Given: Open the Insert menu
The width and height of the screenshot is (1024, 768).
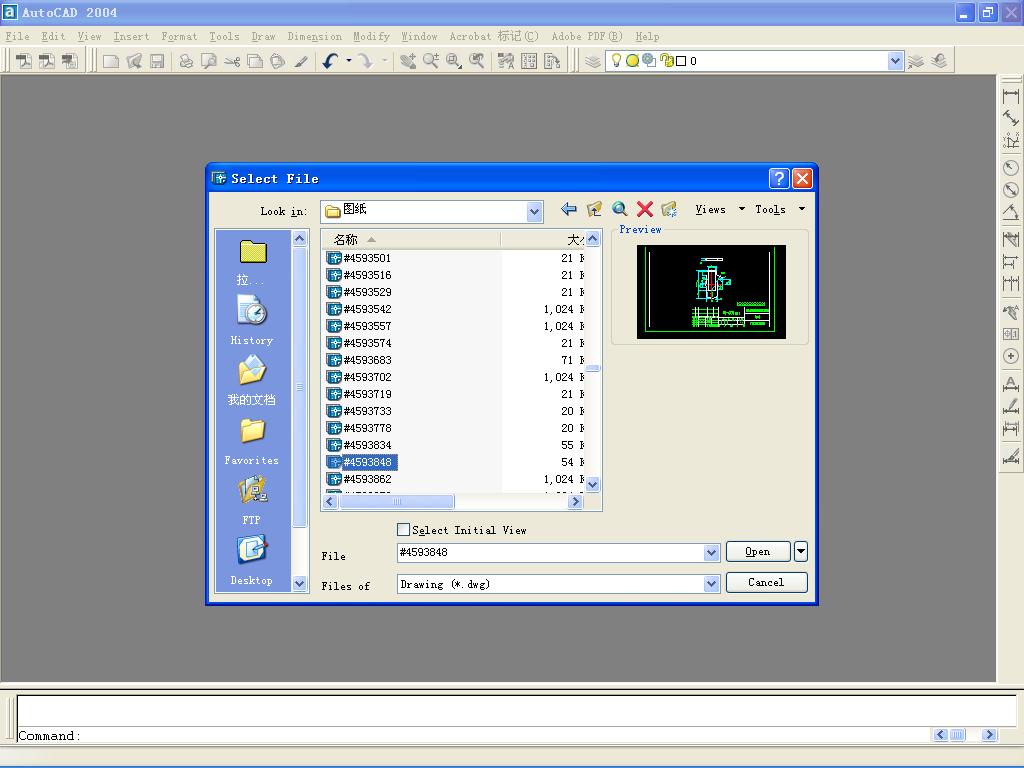Looking at the screenshot, I should 131,37.
